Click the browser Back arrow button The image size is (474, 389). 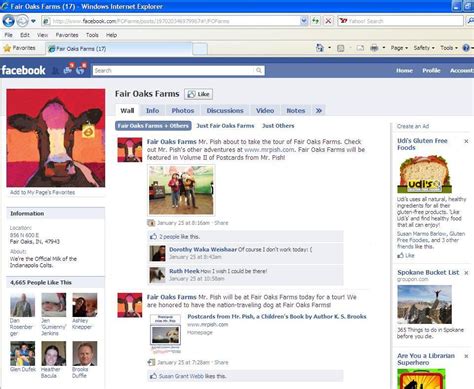click(x=8, y=21)
